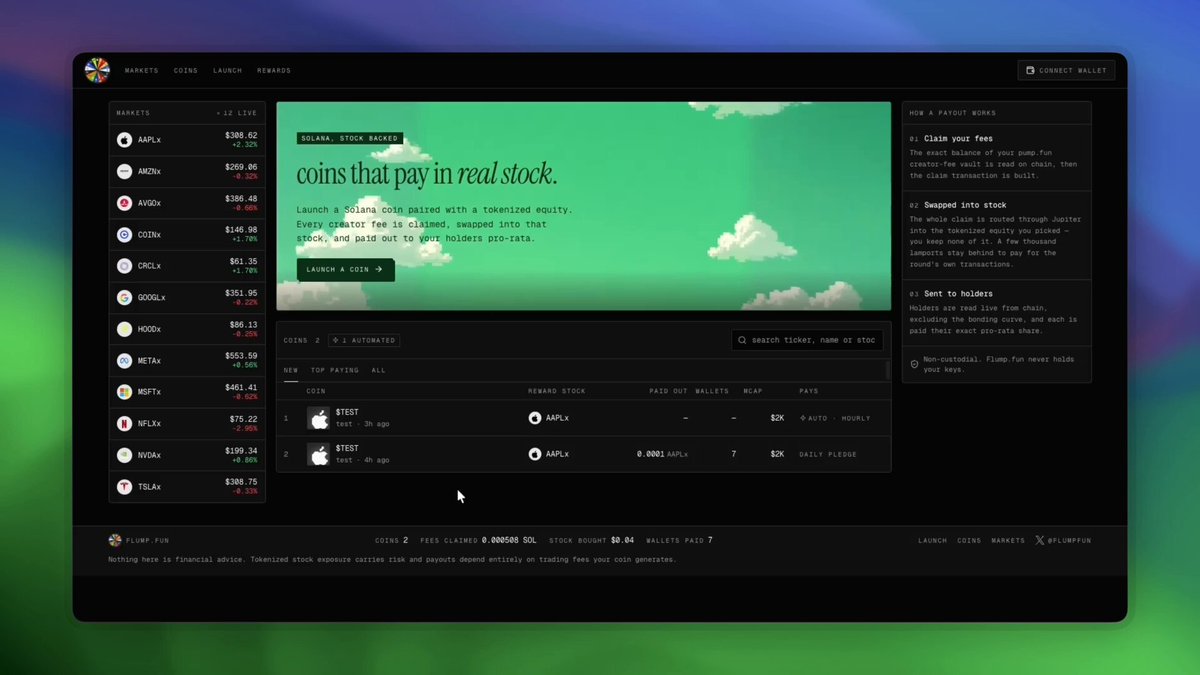
Task: Select the AMZNx market icon
Action: click(x=124, y=172)
